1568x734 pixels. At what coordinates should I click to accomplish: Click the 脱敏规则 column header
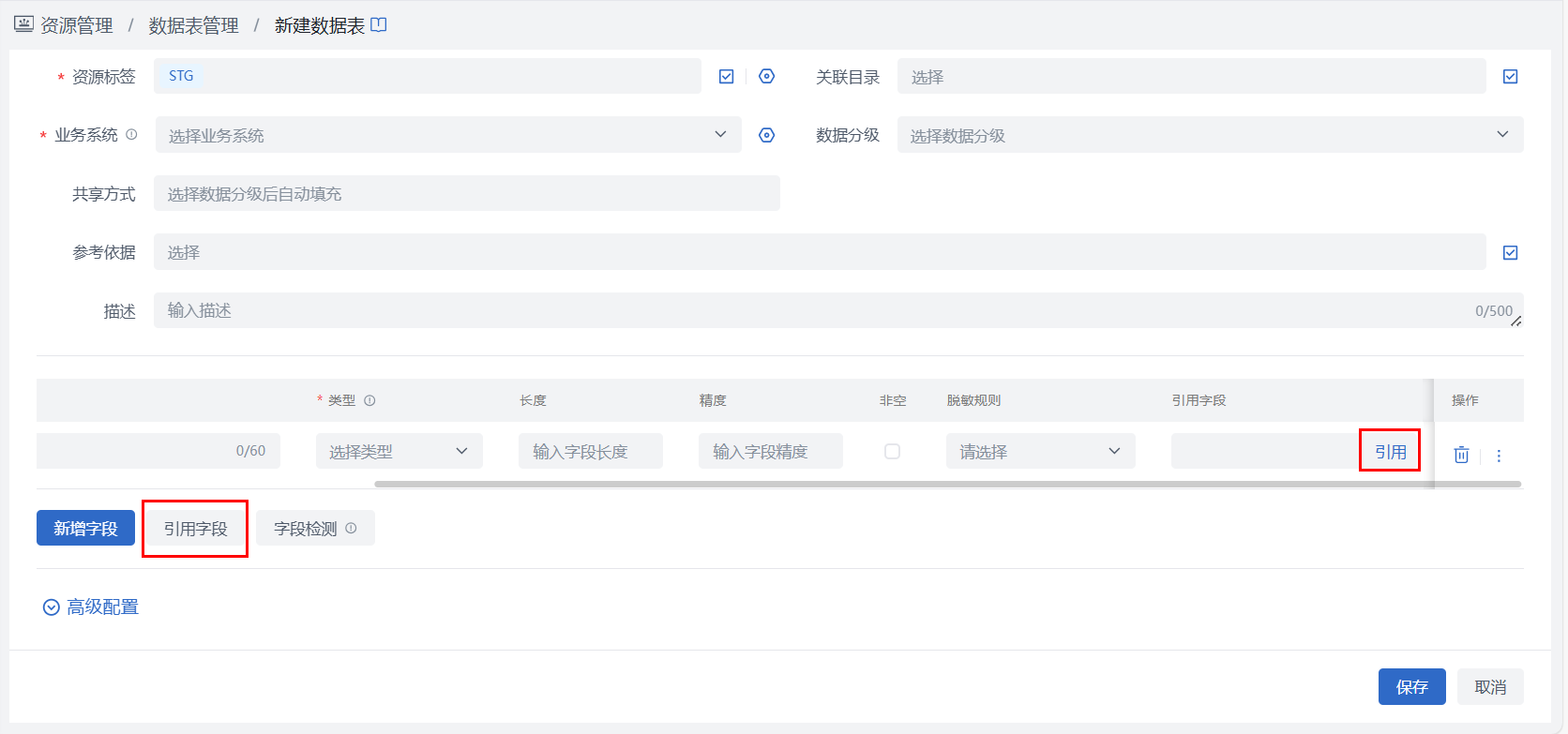(x=973, y=400)
